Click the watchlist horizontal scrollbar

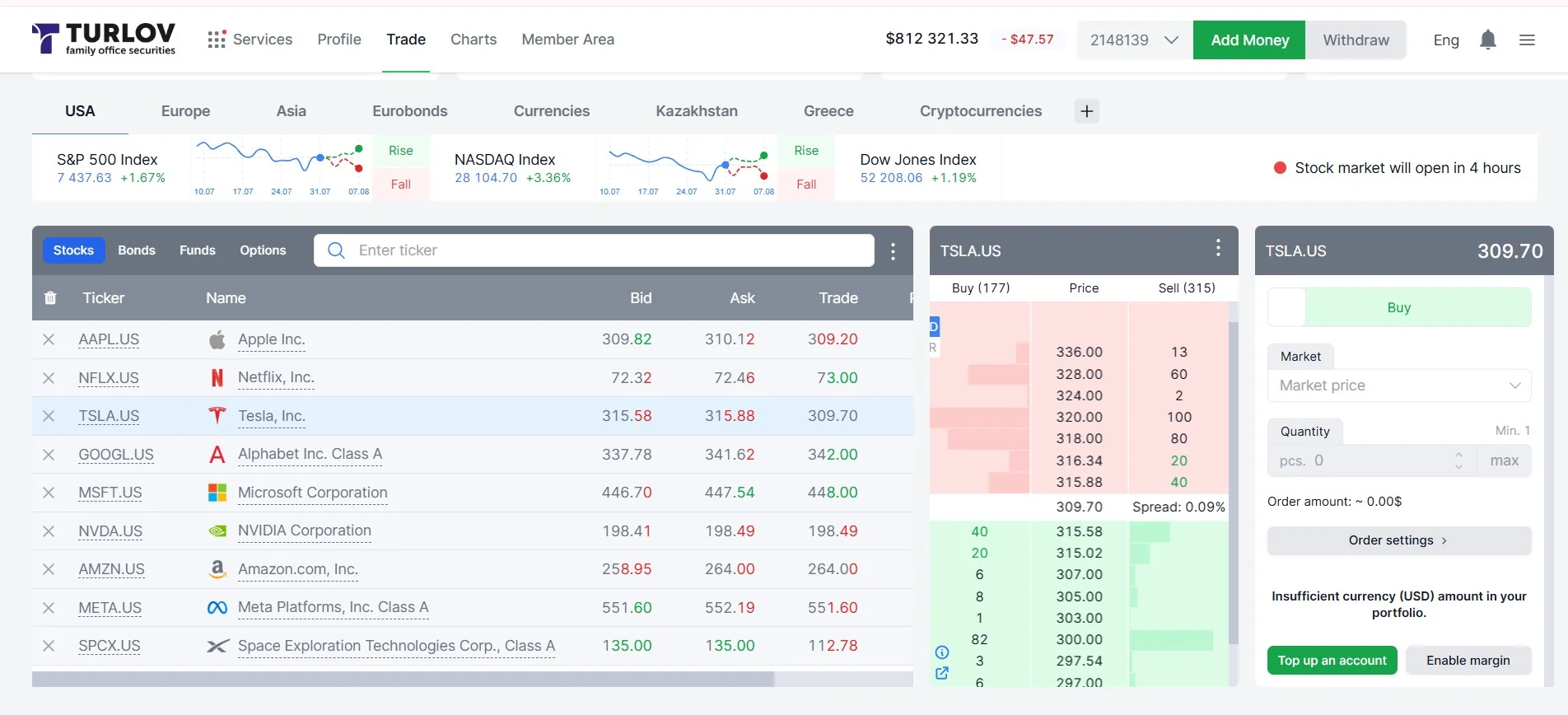(x=403, y=679)
